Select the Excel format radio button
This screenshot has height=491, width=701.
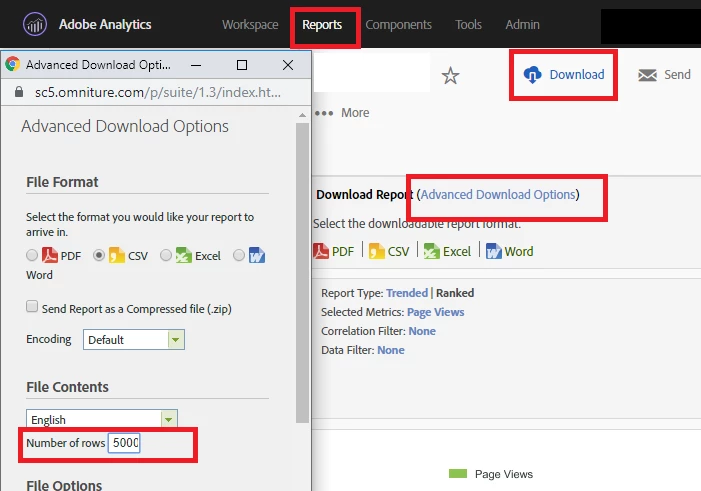[166, 255]
